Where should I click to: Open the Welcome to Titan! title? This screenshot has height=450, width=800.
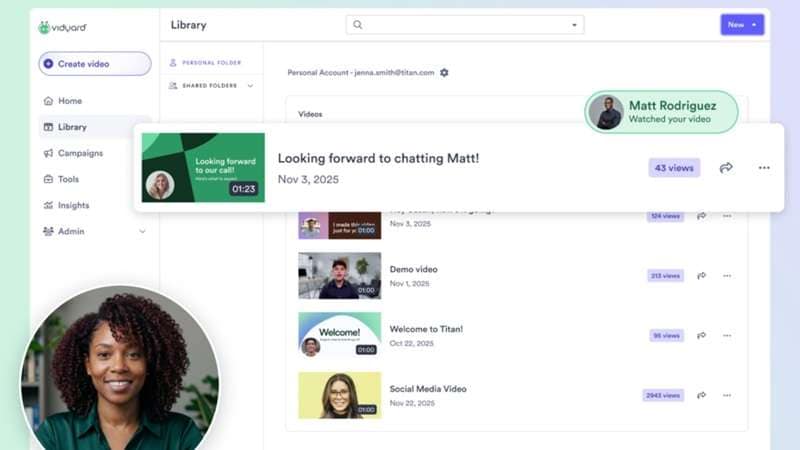point(426,329)
